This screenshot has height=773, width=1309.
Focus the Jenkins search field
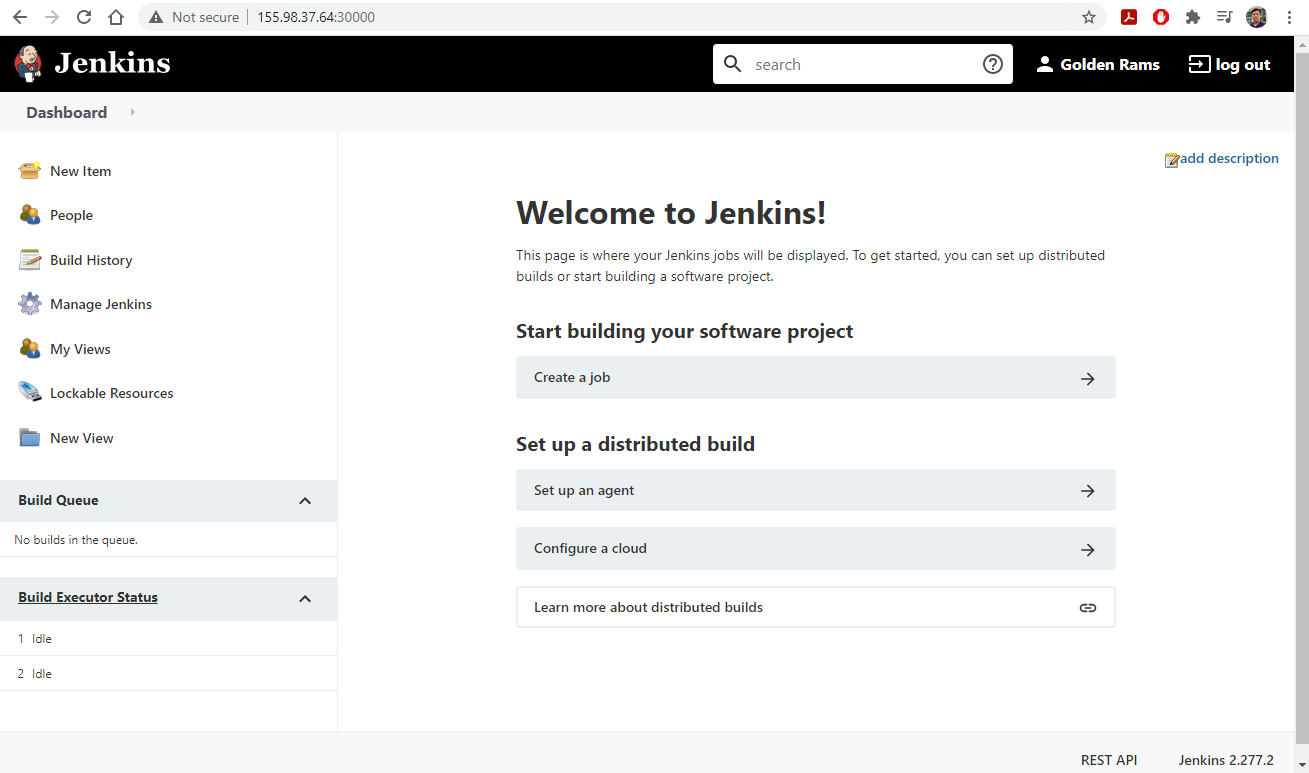click(860, 64)
